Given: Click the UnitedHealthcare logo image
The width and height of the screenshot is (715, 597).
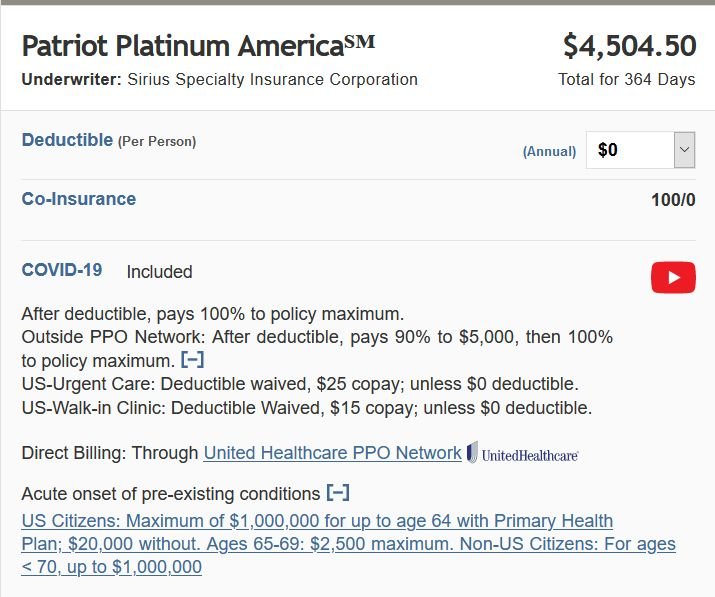Looking at the screenshot, I should point(523,453).
